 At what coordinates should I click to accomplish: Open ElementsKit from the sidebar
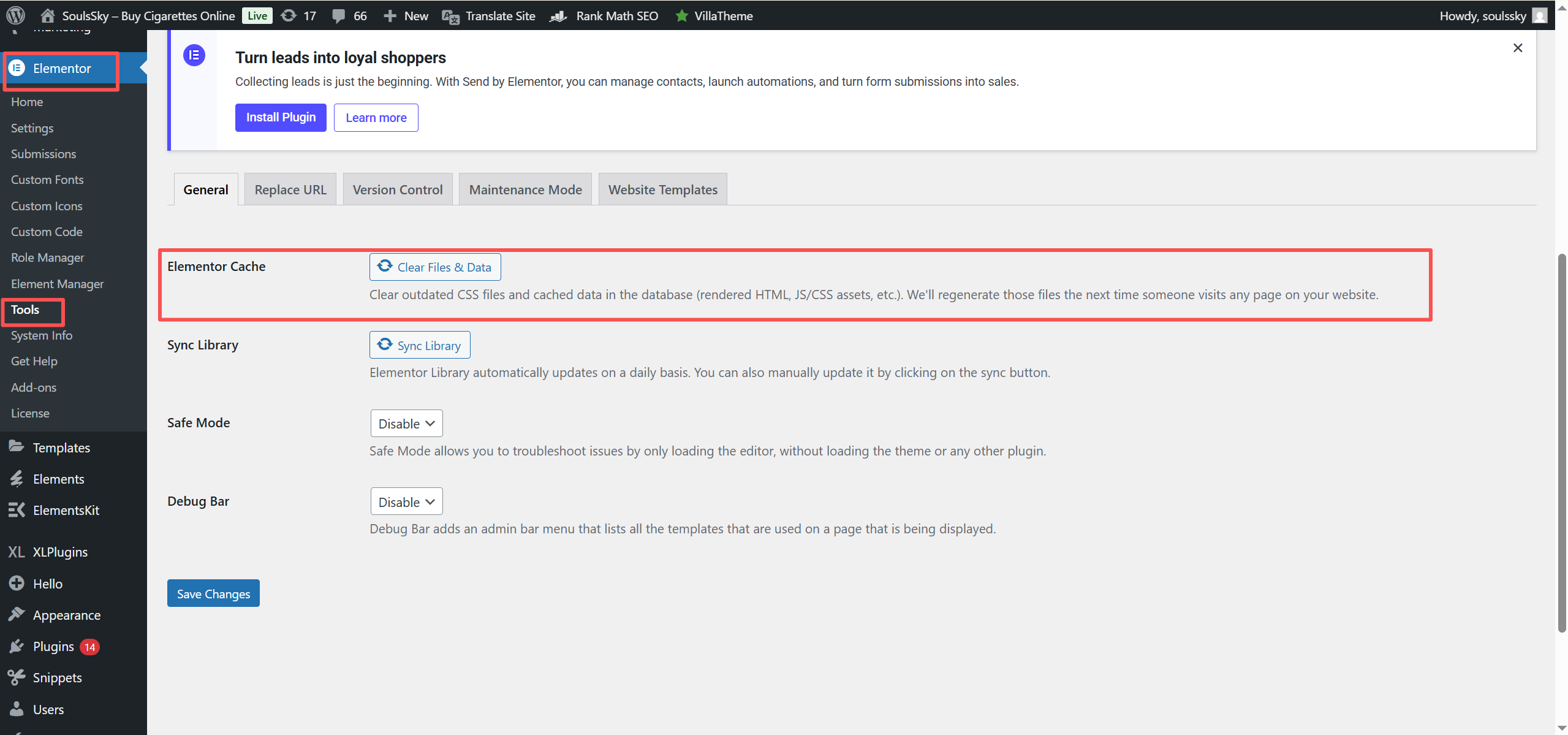66,510
